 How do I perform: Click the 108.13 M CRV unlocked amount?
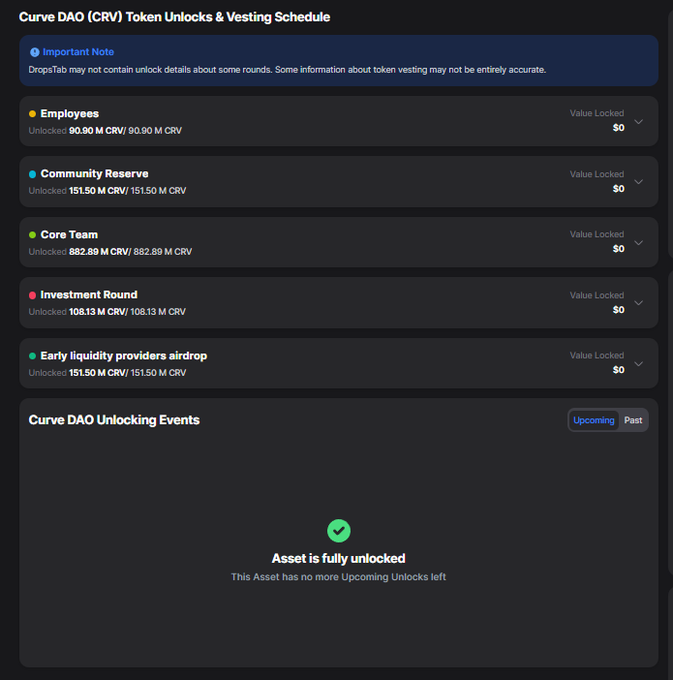97,312
